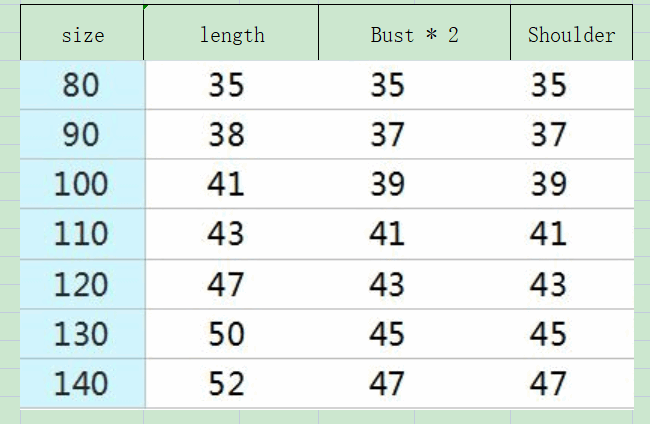
Task: Select the 'length' column header cell
Action: tap(232, 35)
